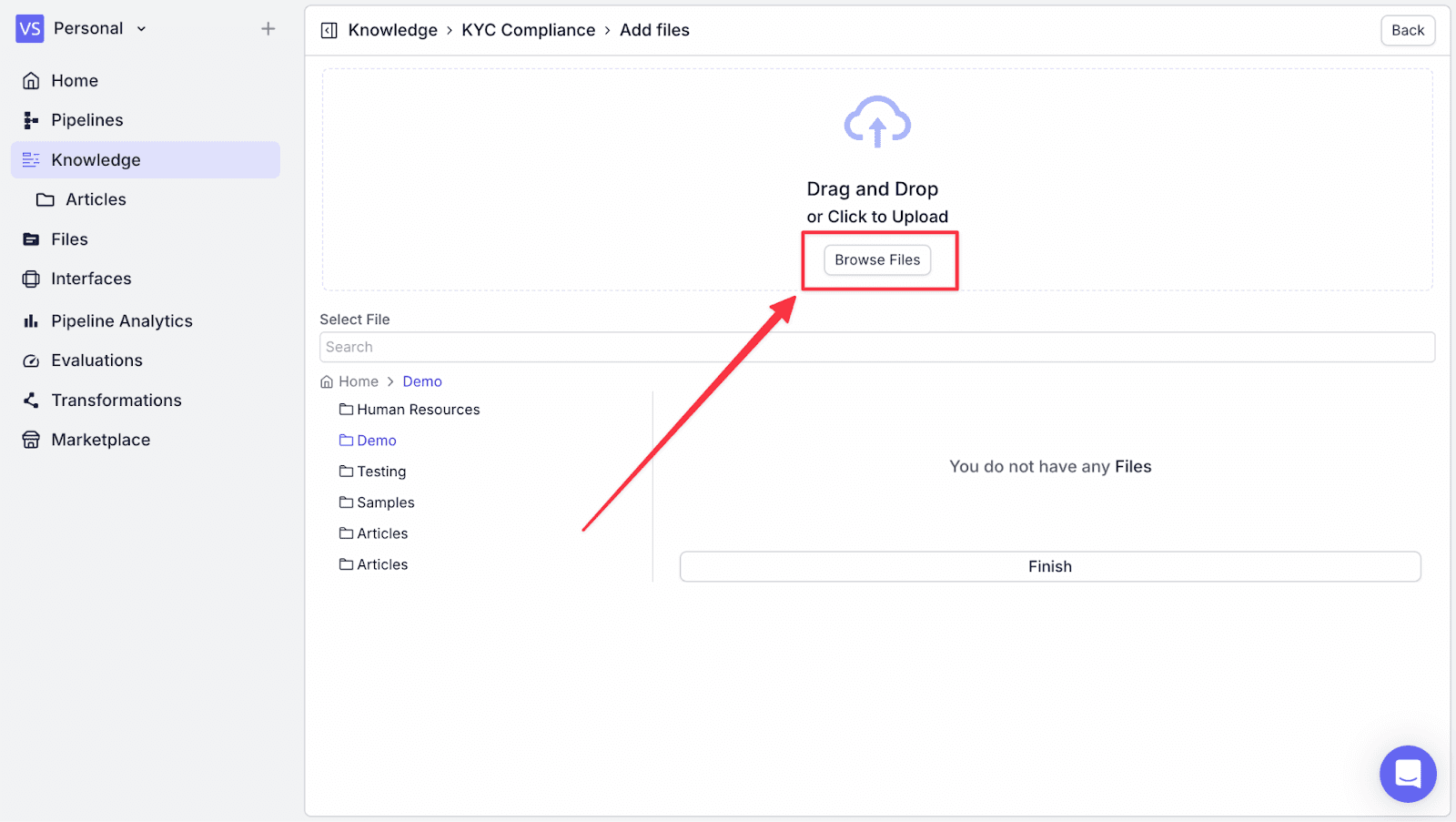Expand the Personal workspace dropdown
The image size is (1456, 822).
click(x=141, y=29)
